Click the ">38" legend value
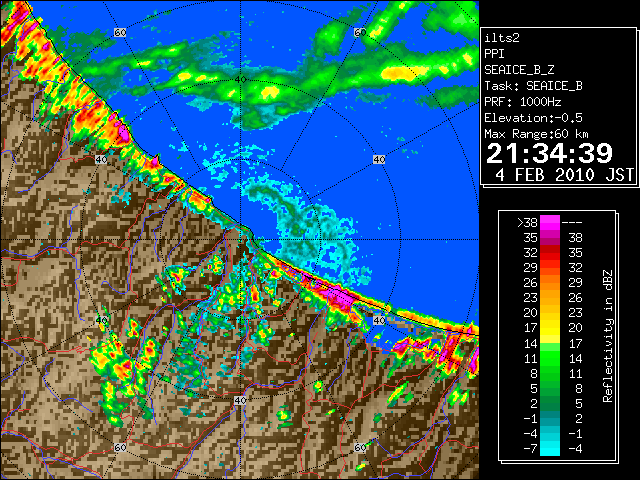 click(527, 223)
